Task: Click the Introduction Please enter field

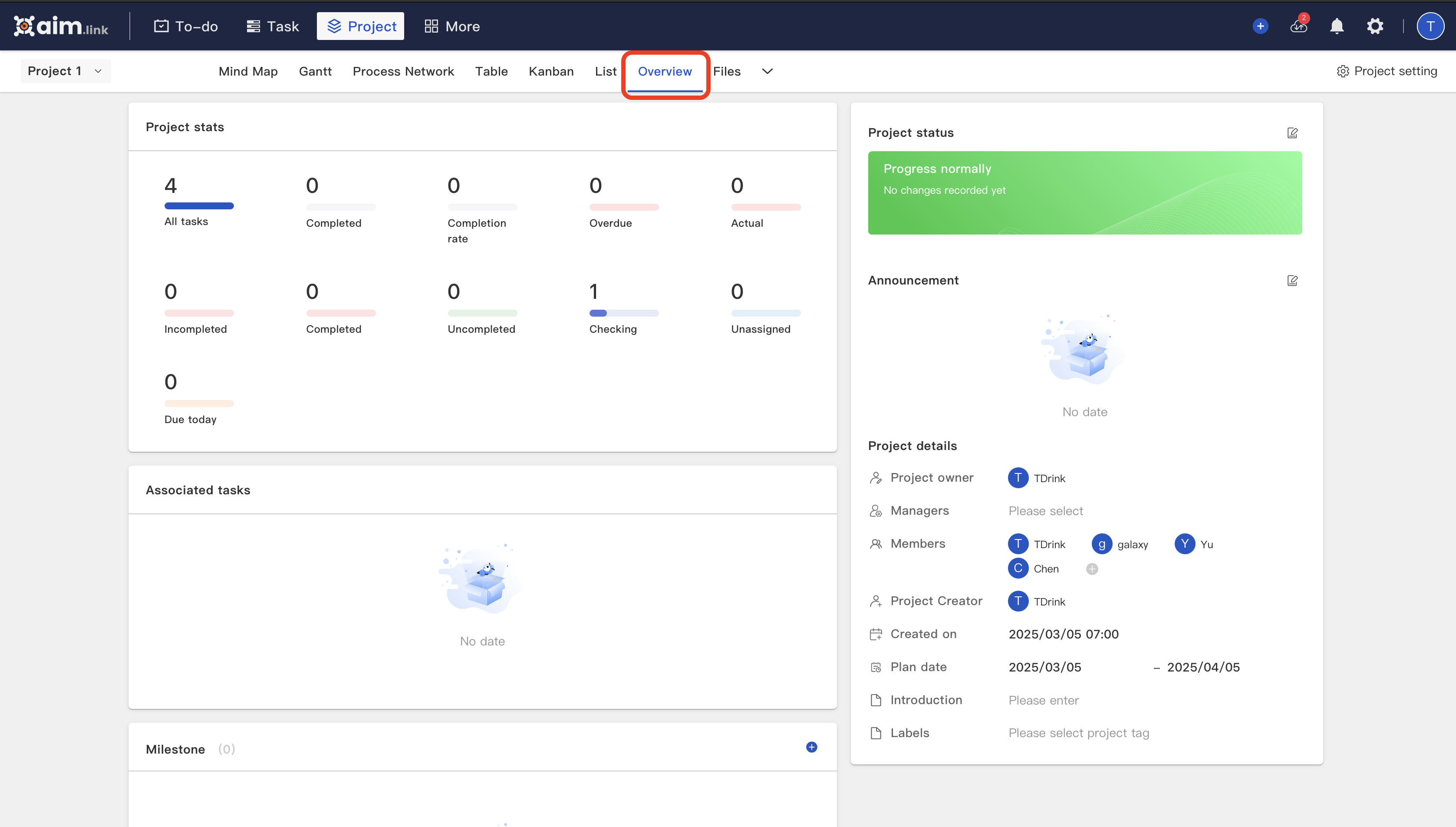Action: click(1043, 700)
